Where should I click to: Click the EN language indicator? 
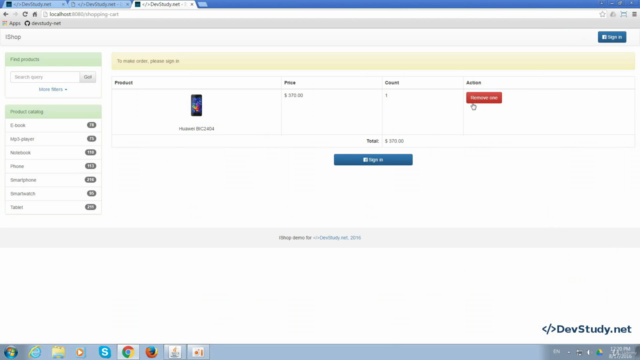pyautogui.click(x=556, y=352)
